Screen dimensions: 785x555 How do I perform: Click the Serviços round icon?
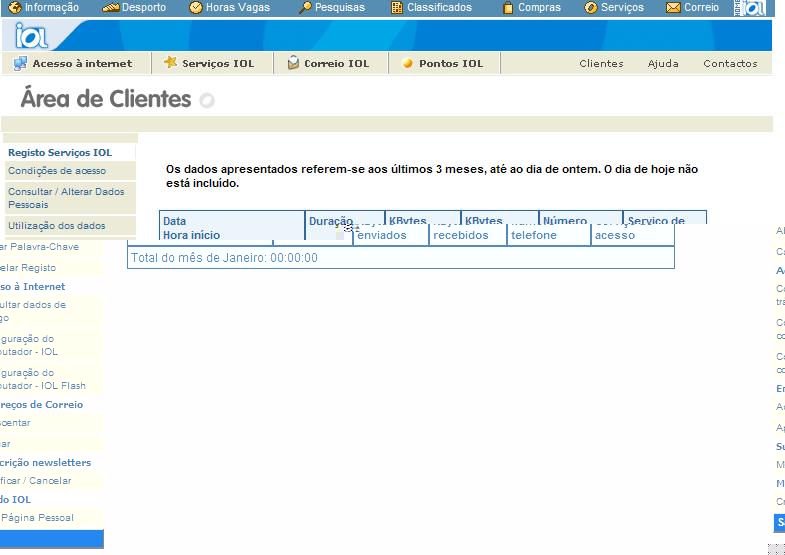[x=591, y=8]
